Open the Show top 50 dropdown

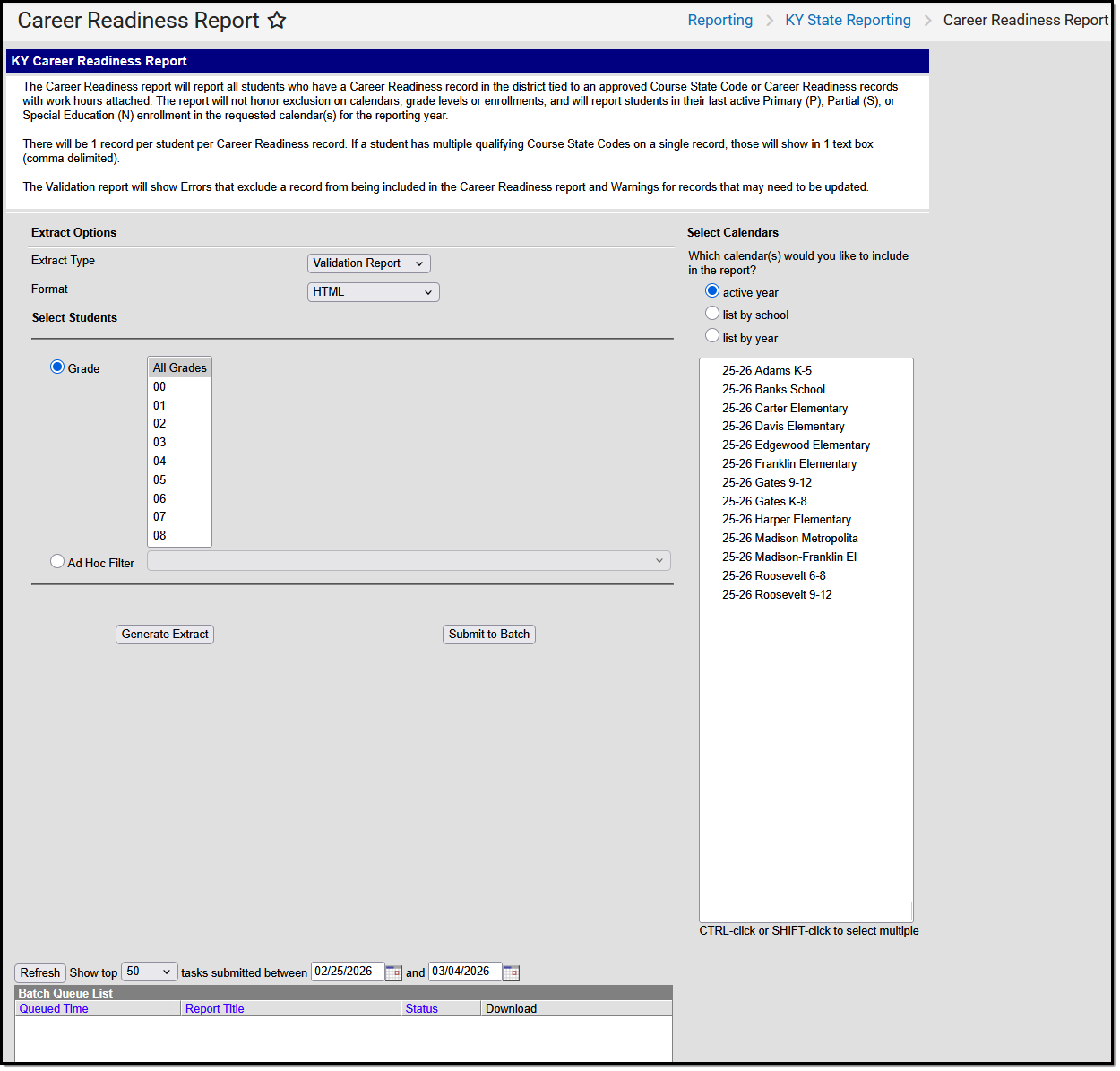[x=149, y=972]
